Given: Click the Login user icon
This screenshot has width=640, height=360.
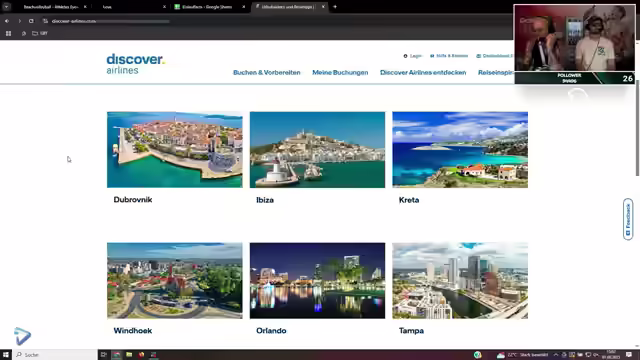Looking at the screenshot, I should click(405, 56).
